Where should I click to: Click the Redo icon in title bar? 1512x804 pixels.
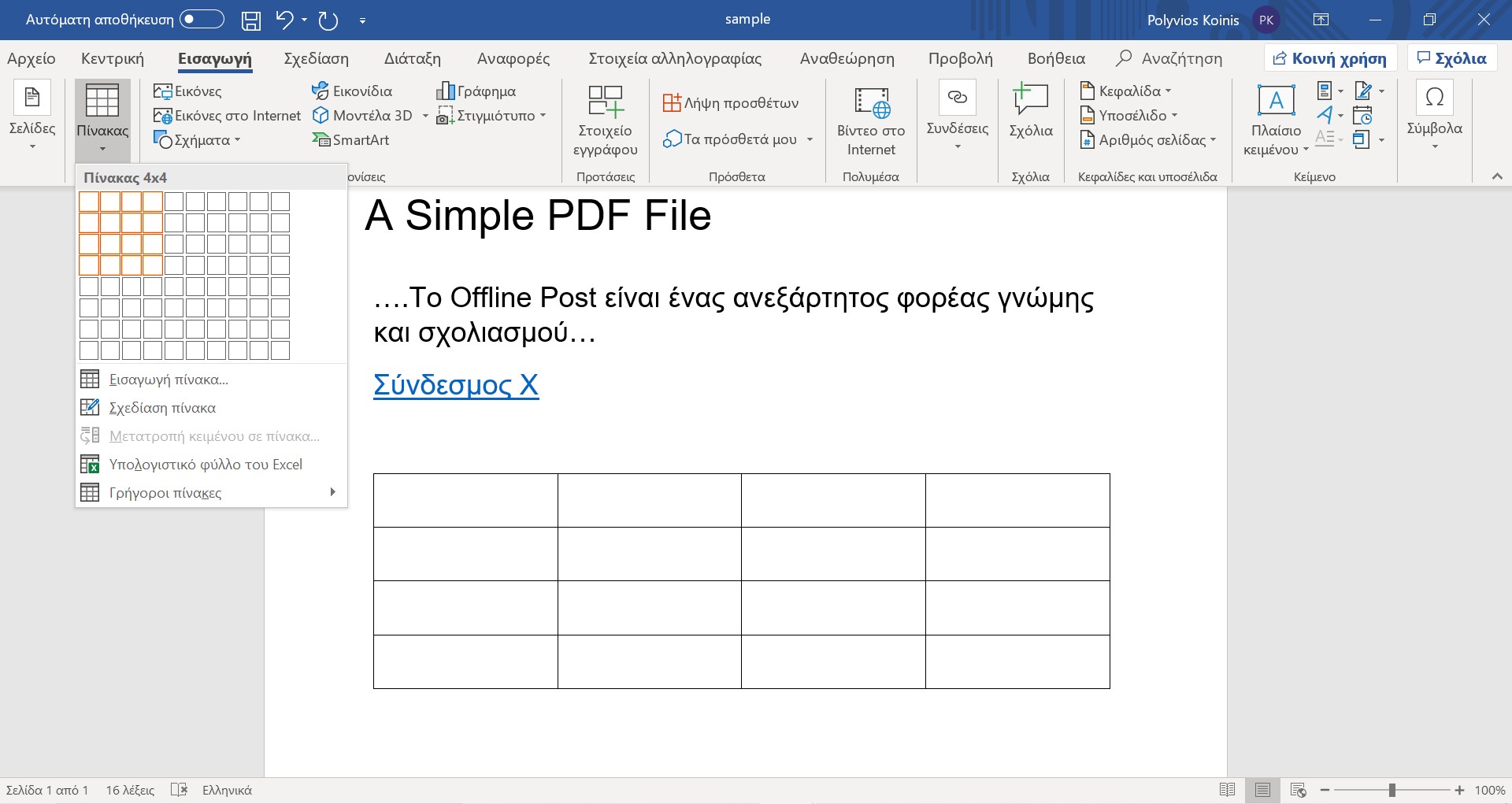[x=328, y=20]
